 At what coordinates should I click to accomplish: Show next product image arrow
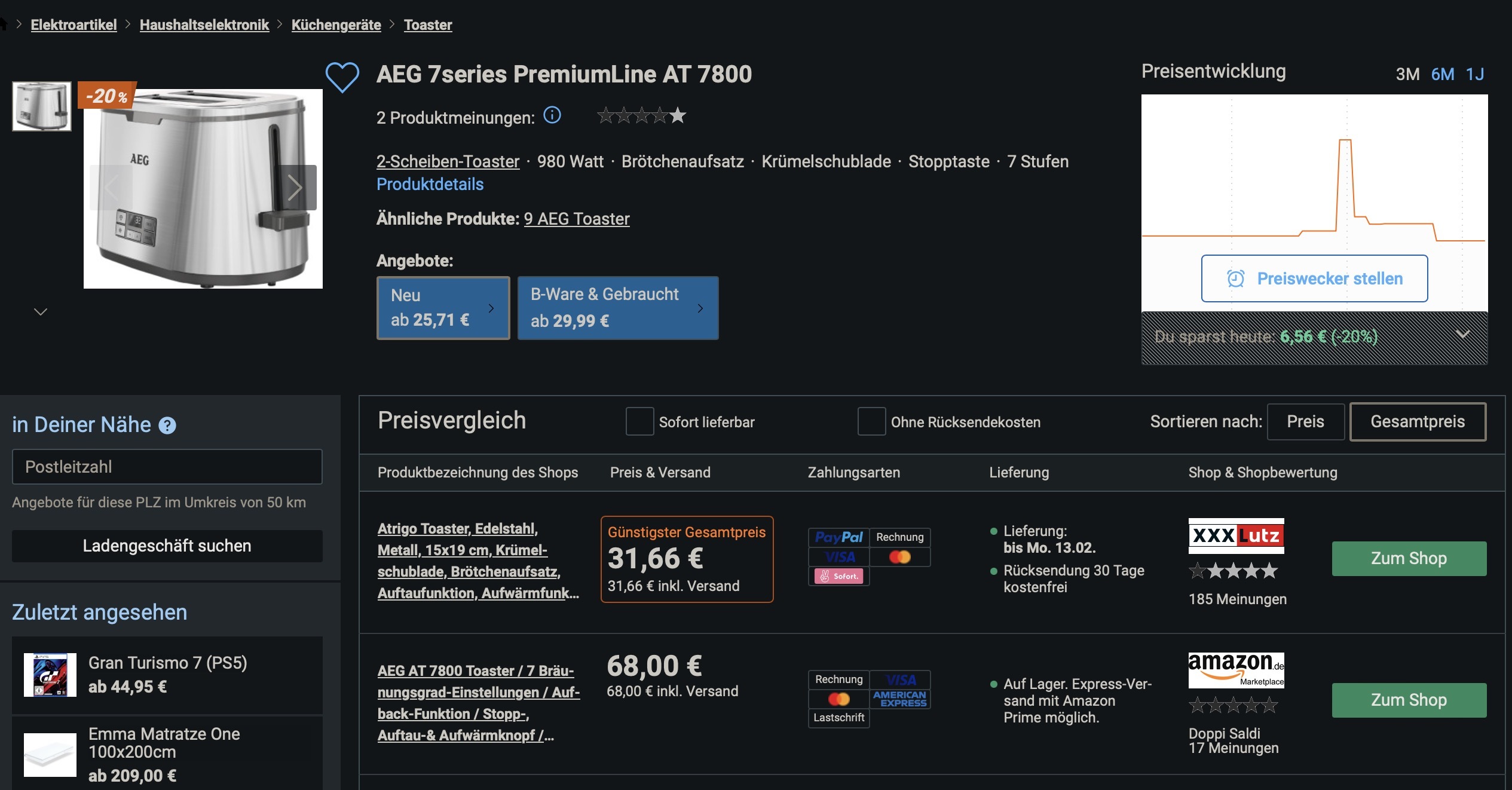pos(295,188)
